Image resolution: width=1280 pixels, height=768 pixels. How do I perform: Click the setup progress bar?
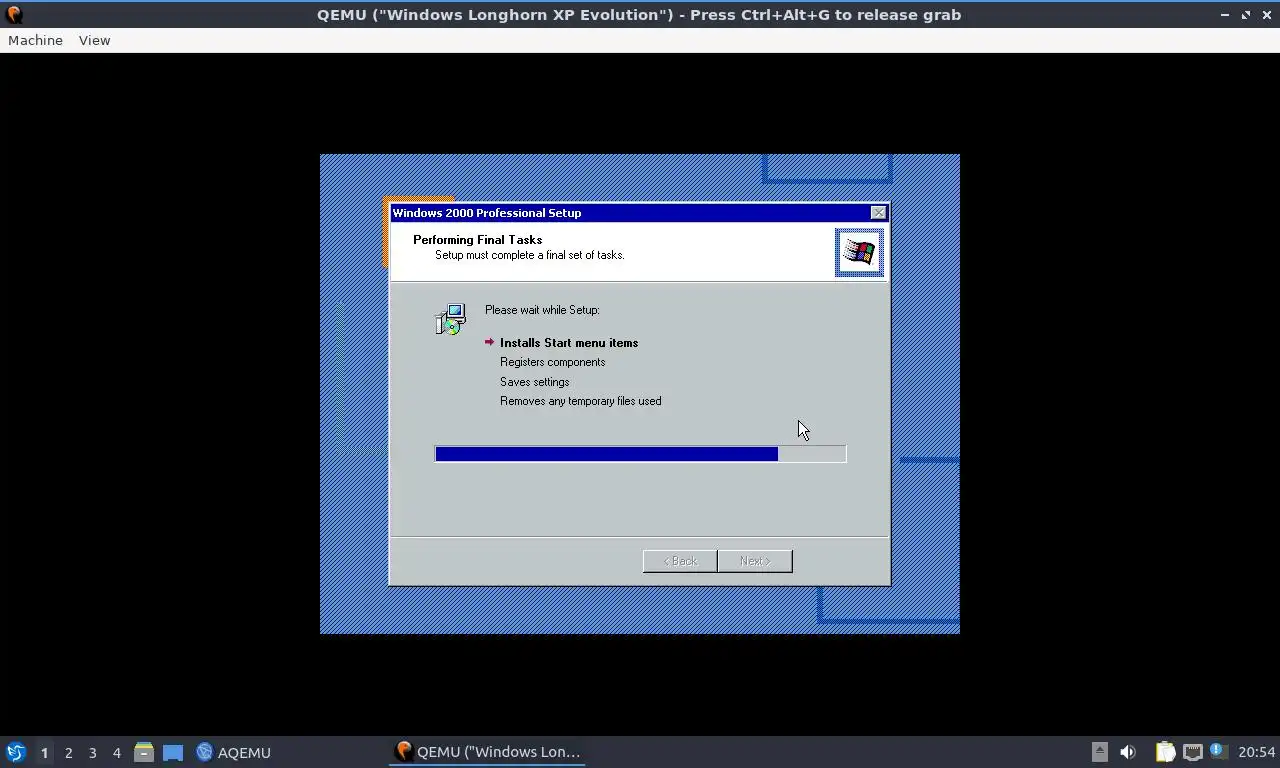[x=640, y=454]
